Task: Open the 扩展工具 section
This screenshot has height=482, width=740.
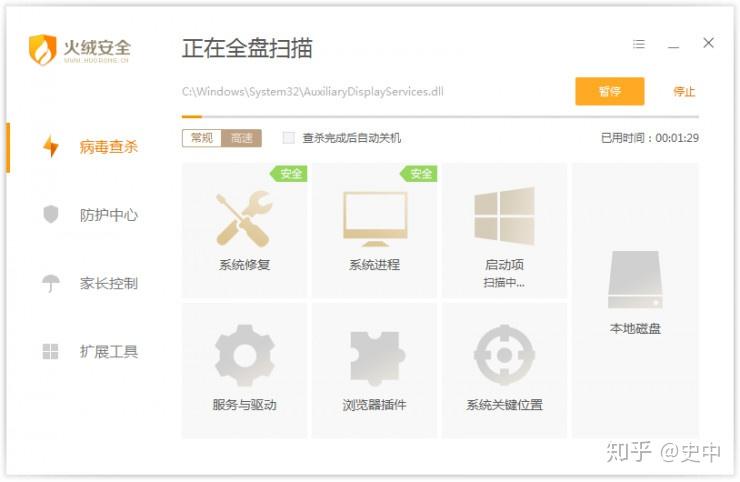Action: [x=109, y=352]
